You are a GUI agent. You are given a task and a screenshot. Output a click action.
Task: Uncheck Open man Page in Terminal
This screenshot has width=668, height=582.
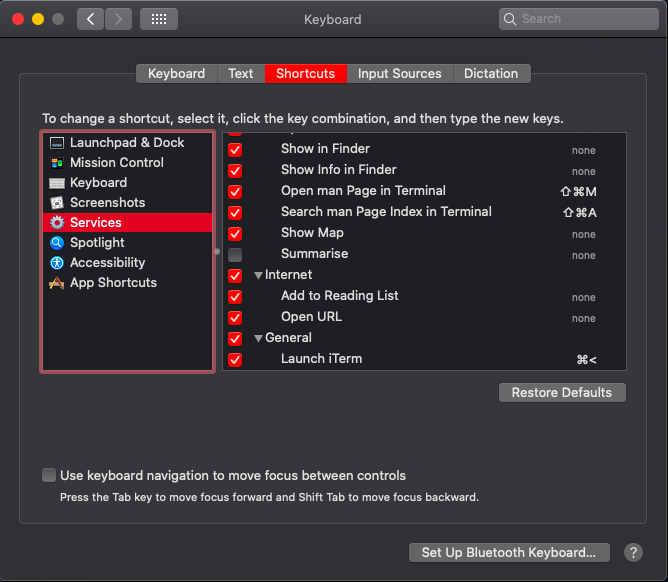point(235,192)
